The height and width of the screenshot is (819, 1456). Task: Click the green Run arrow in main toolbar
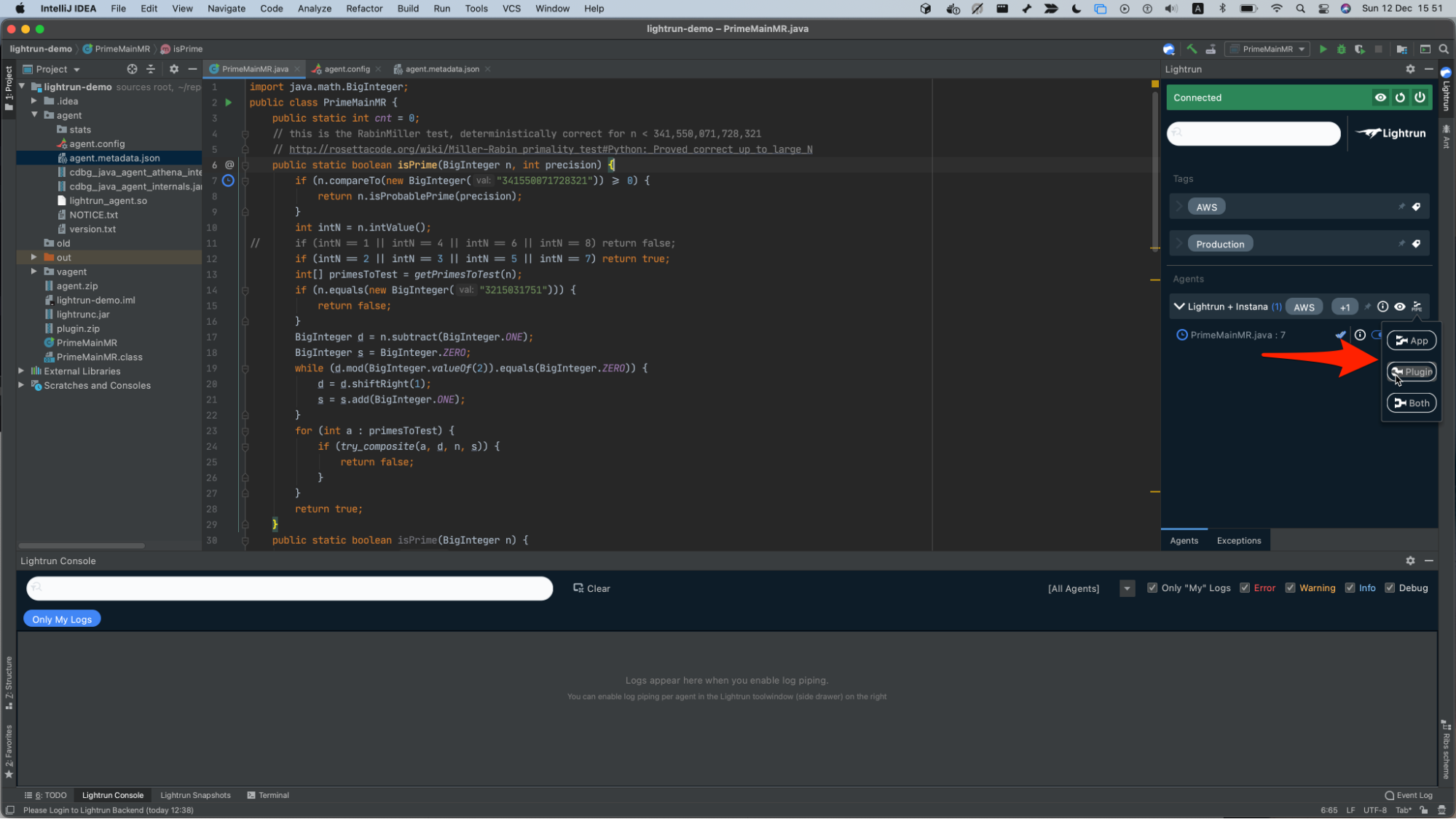click(x=1323, y=49)
